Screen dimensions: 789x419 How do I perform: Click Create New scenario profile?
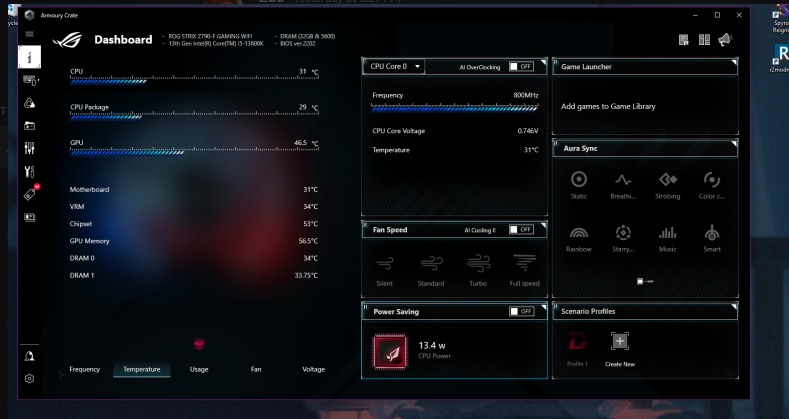[620, 350]
